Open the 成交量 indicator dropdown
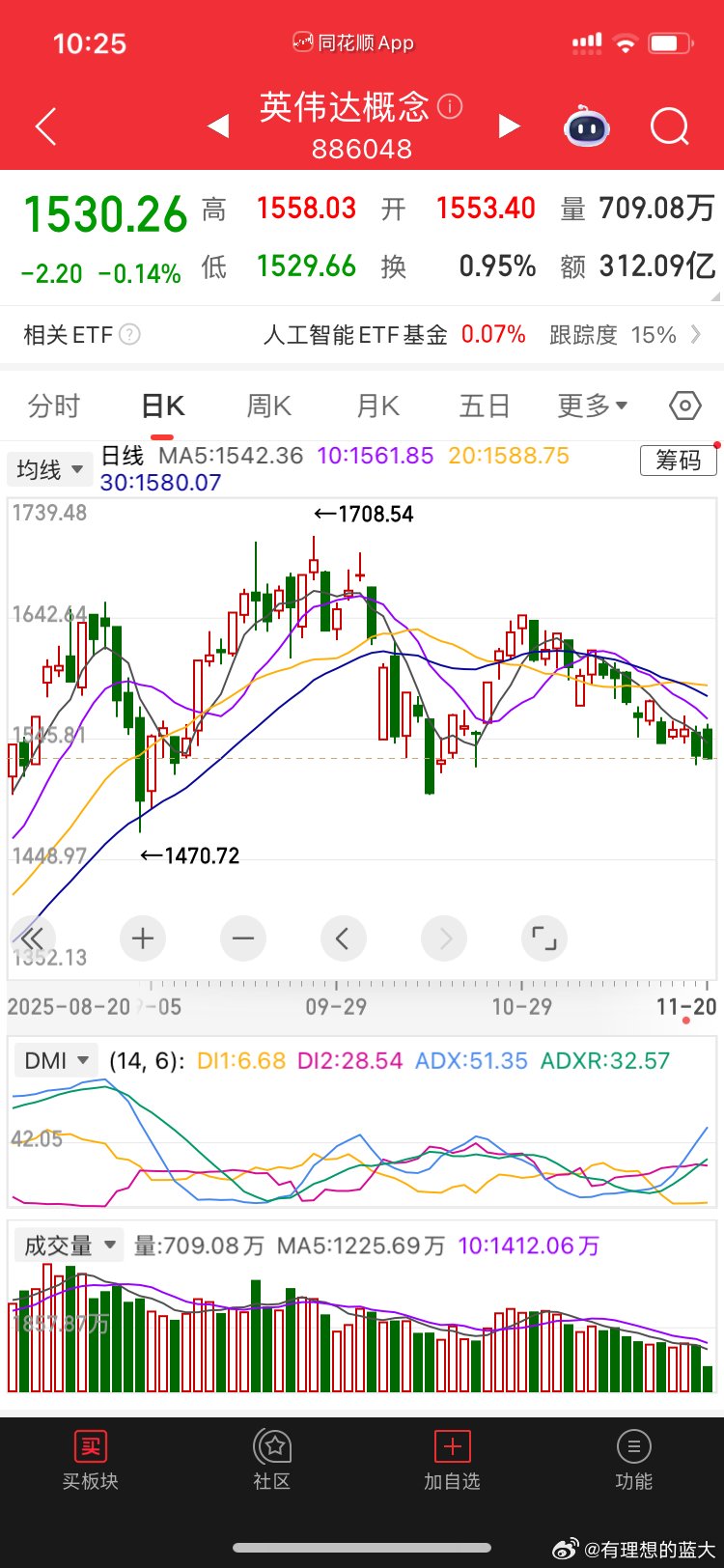The image size is (724, 1568). click(x=70, y=1246)
